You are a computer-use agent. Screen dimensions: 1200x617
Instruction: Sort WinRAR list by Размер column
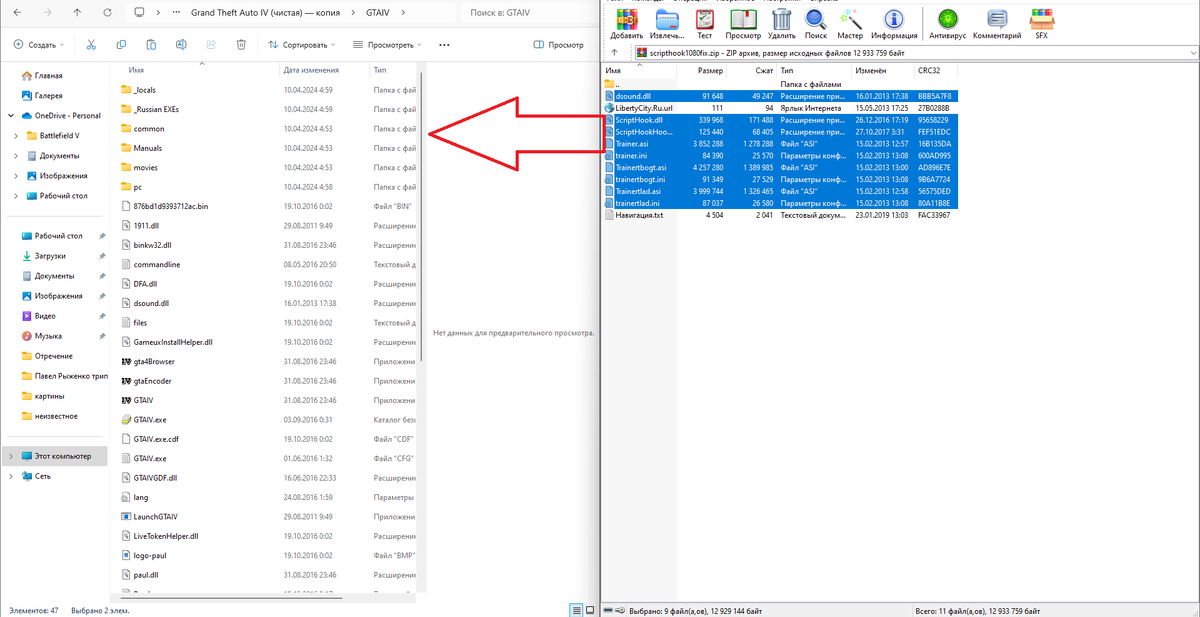(x=711, y=71)
